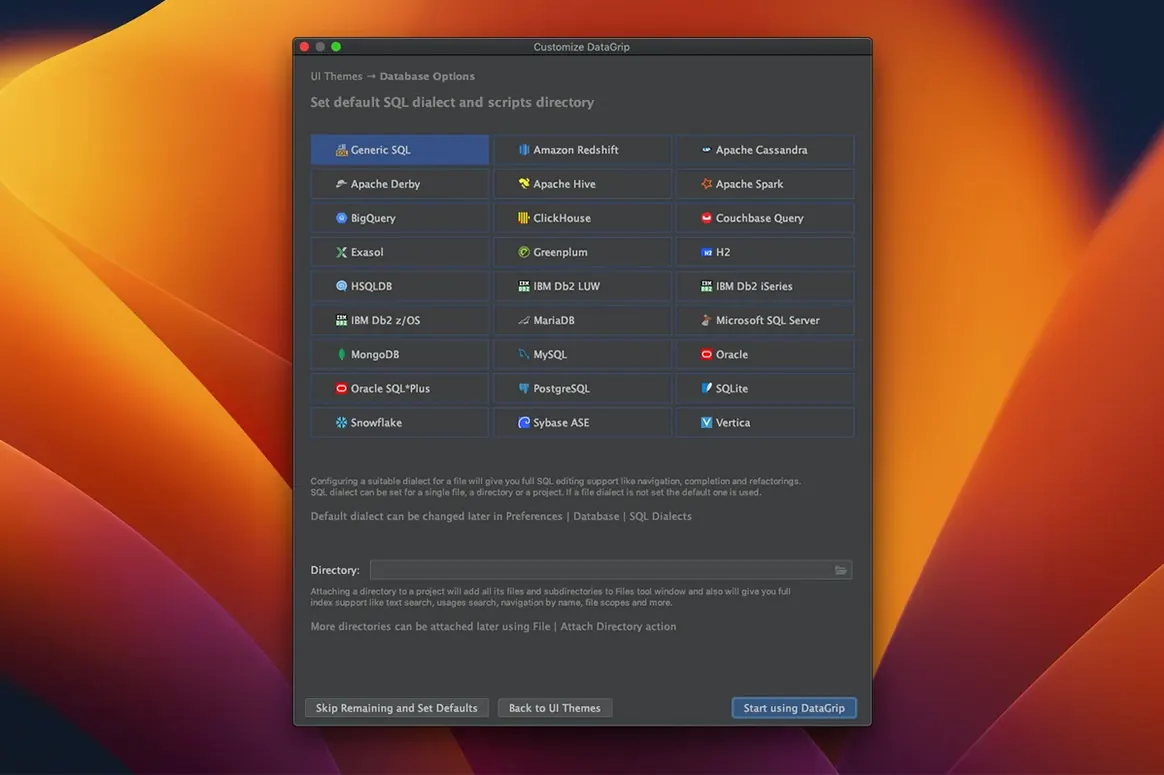Click Skip Remaining and Set Defaults
This screenshot has width=1164, height=775.
click(x=396, y=708)
